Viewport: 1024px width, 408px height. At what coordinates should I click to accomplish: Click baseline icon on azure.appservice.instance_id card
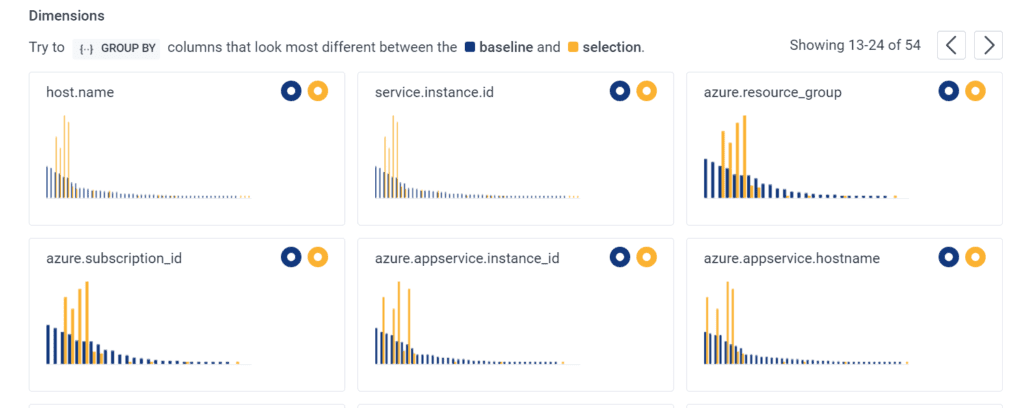click(620, 258)
